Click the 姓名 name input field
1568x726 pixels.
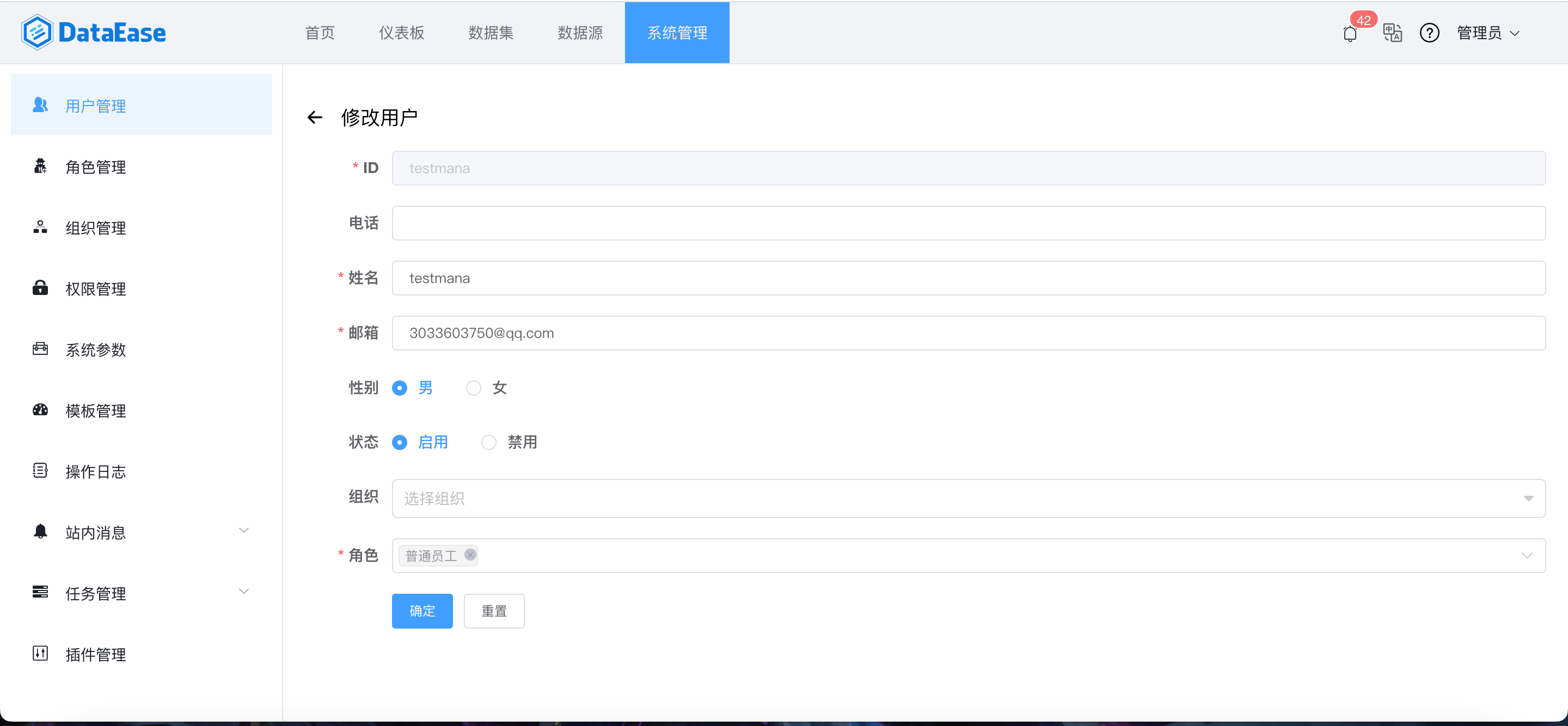tap(969, 278)
